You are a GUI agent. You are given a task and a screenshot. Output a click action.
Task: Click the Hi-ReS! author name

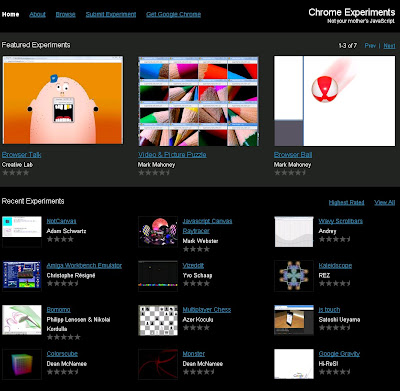coord(328,363)
